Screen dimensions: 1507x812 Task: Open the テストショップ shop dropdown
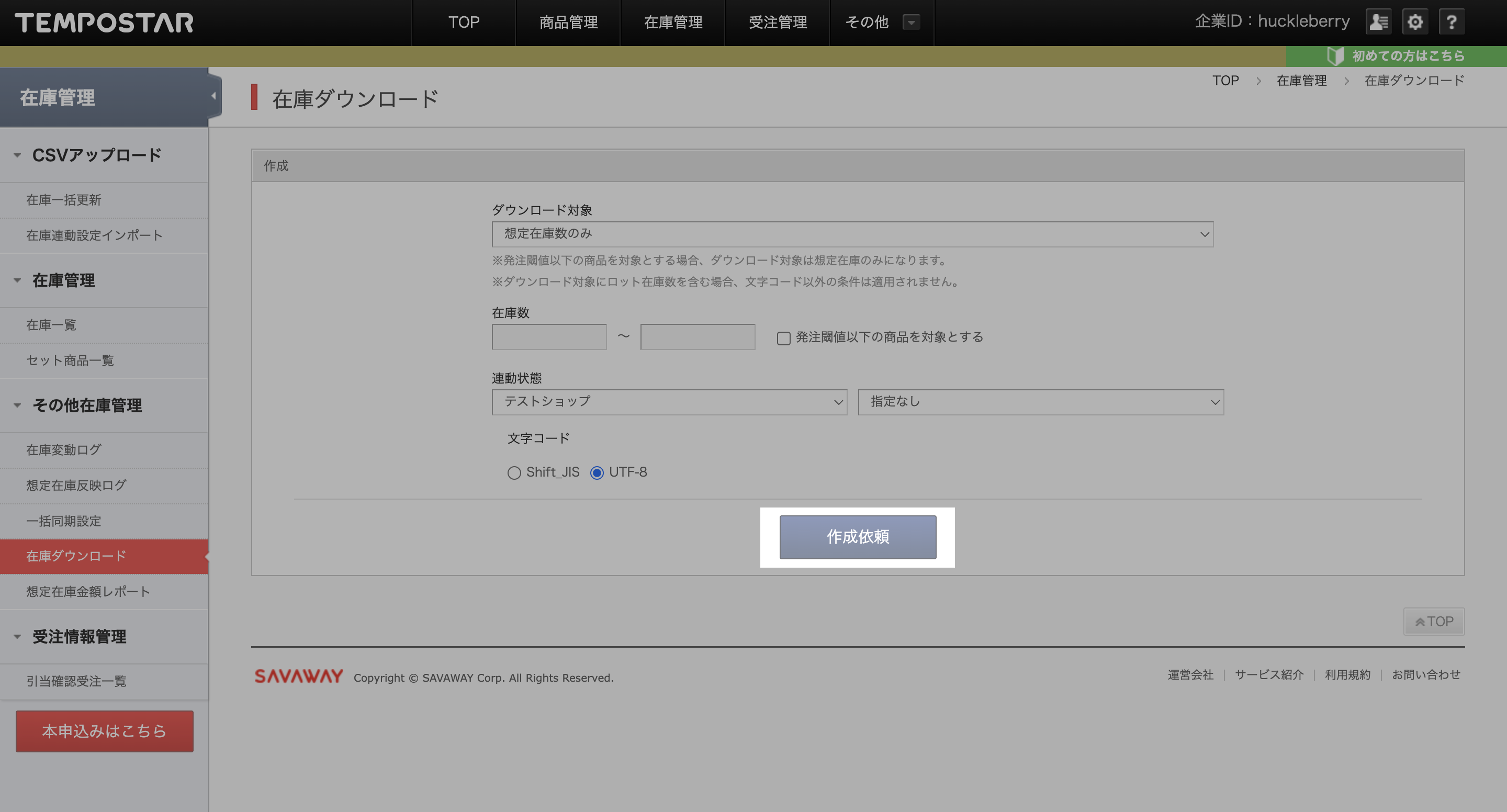[x=669, y=402]
